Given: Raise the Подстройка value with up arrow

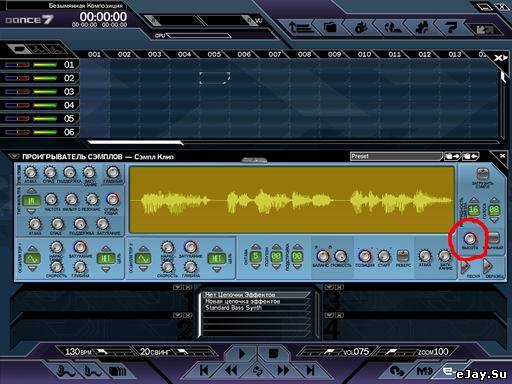Looking at the screenshot, I should 297,247.
